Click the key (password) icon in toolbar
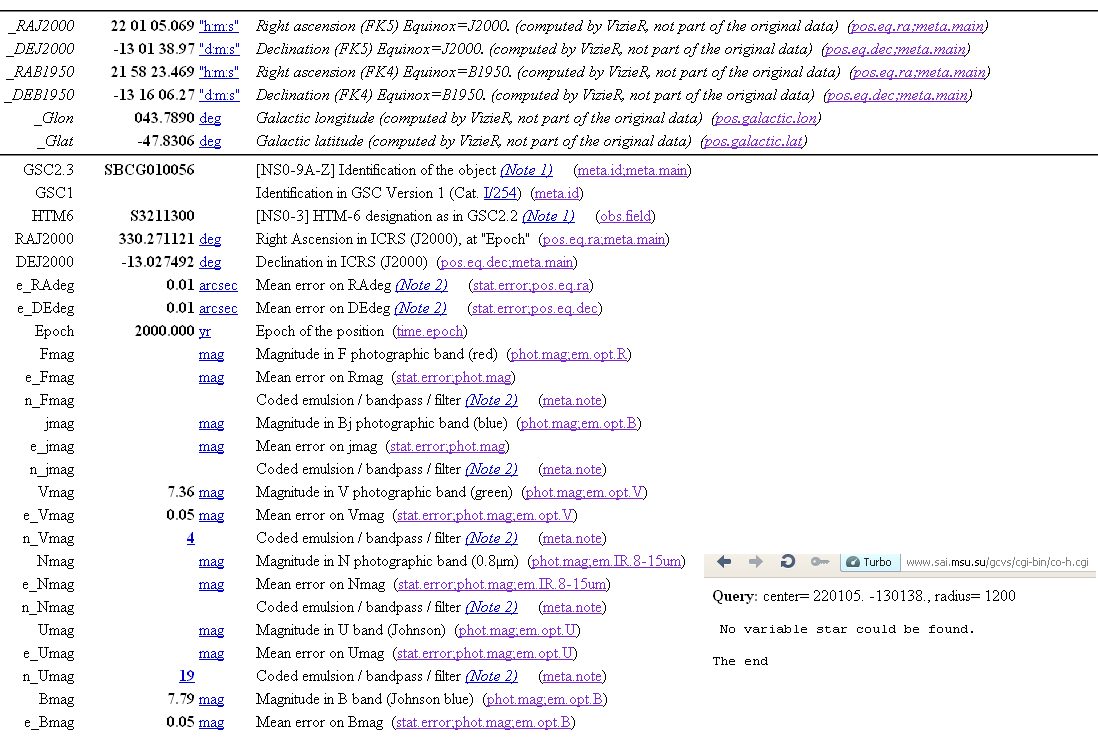1098x737 pixels. (819, 562)
